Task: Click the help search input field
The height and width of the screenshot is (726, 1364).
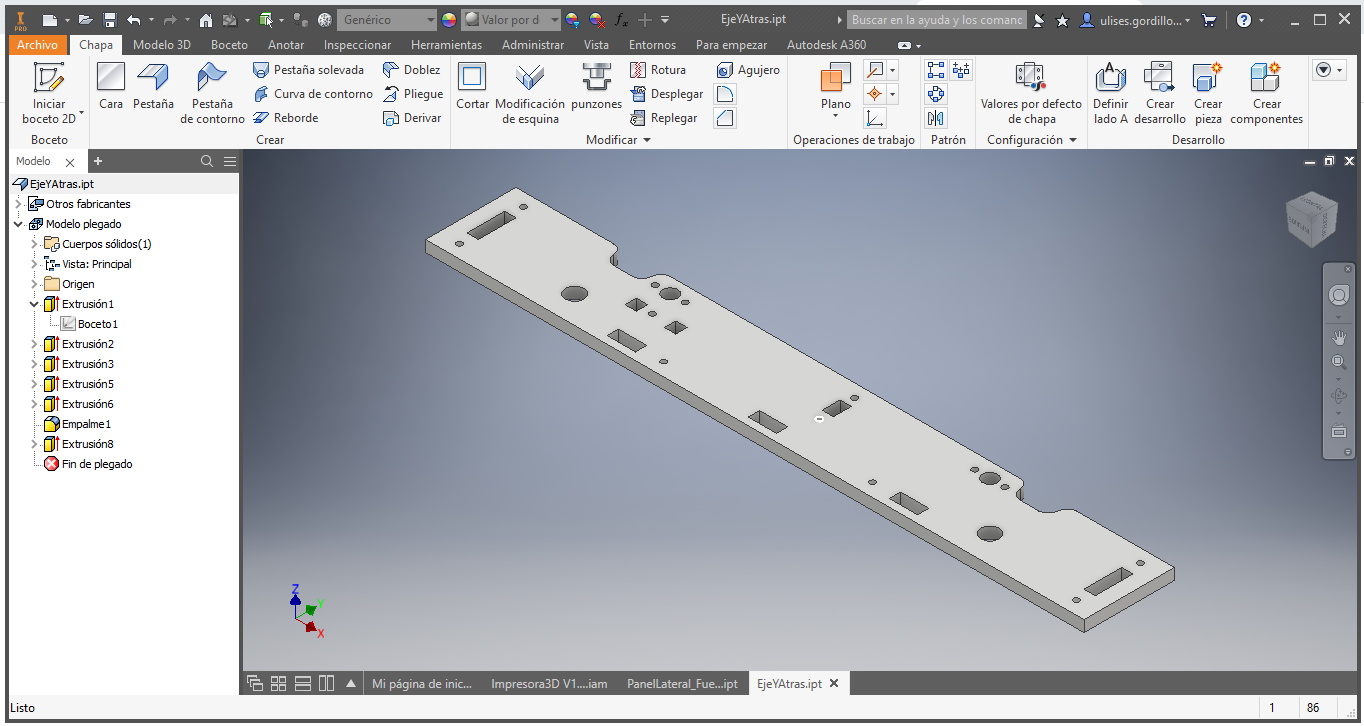Action: click(936, 20)
